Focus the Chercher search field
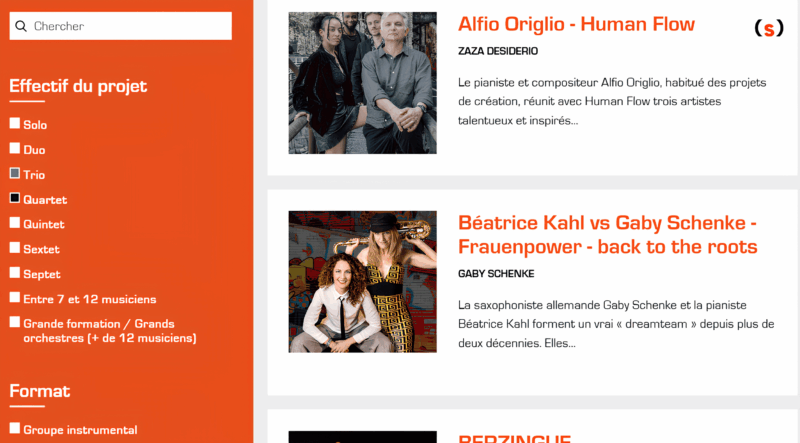Image resolution: width=800 pixels, height=443 pixels. (120, 26)
